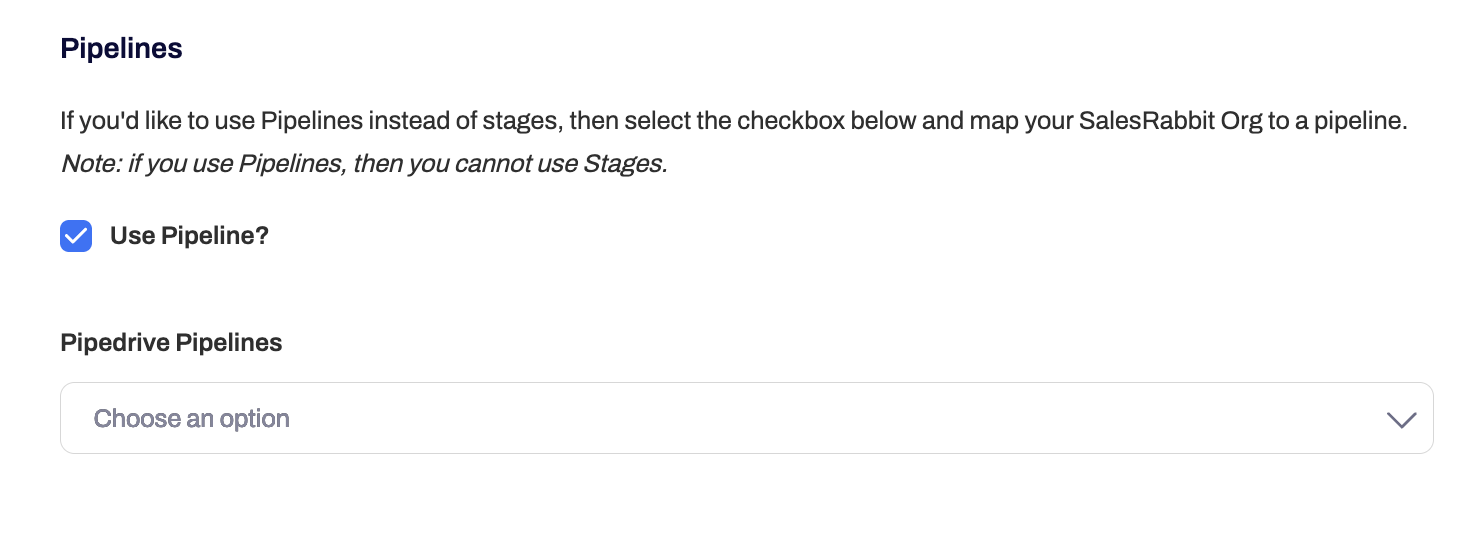Viewport: 1478px width, 536px height.
Task: Click the "Use Pipeline?" label text
Action: tap(189, 236)
